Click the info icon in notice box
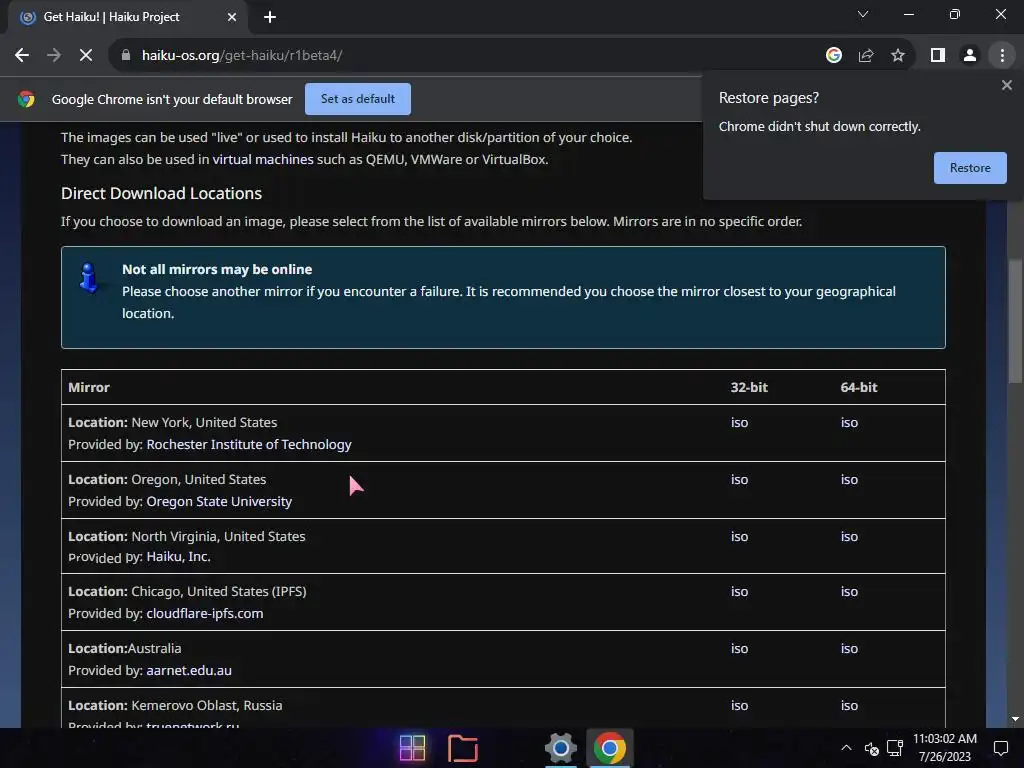1024x768 pixels. pyautogui.click(x=89, y=278)
